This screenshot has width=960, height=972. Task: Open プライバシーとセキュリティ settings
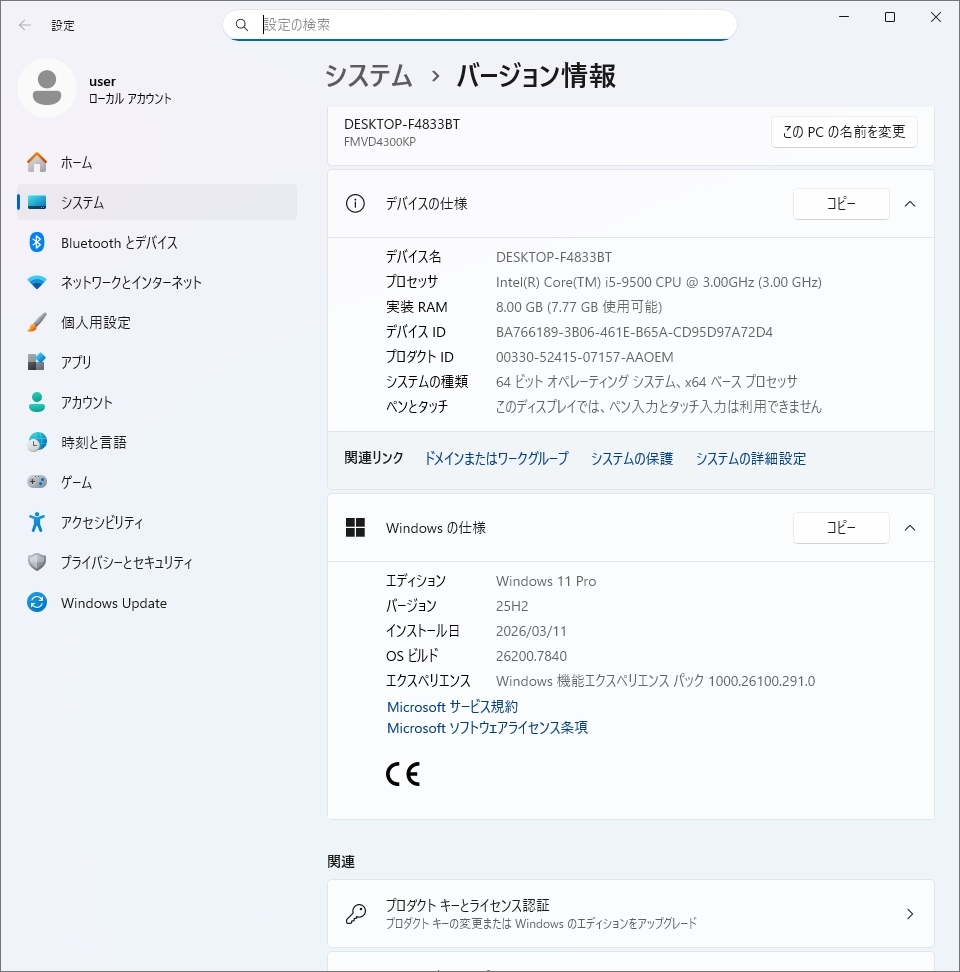(125, 562)
